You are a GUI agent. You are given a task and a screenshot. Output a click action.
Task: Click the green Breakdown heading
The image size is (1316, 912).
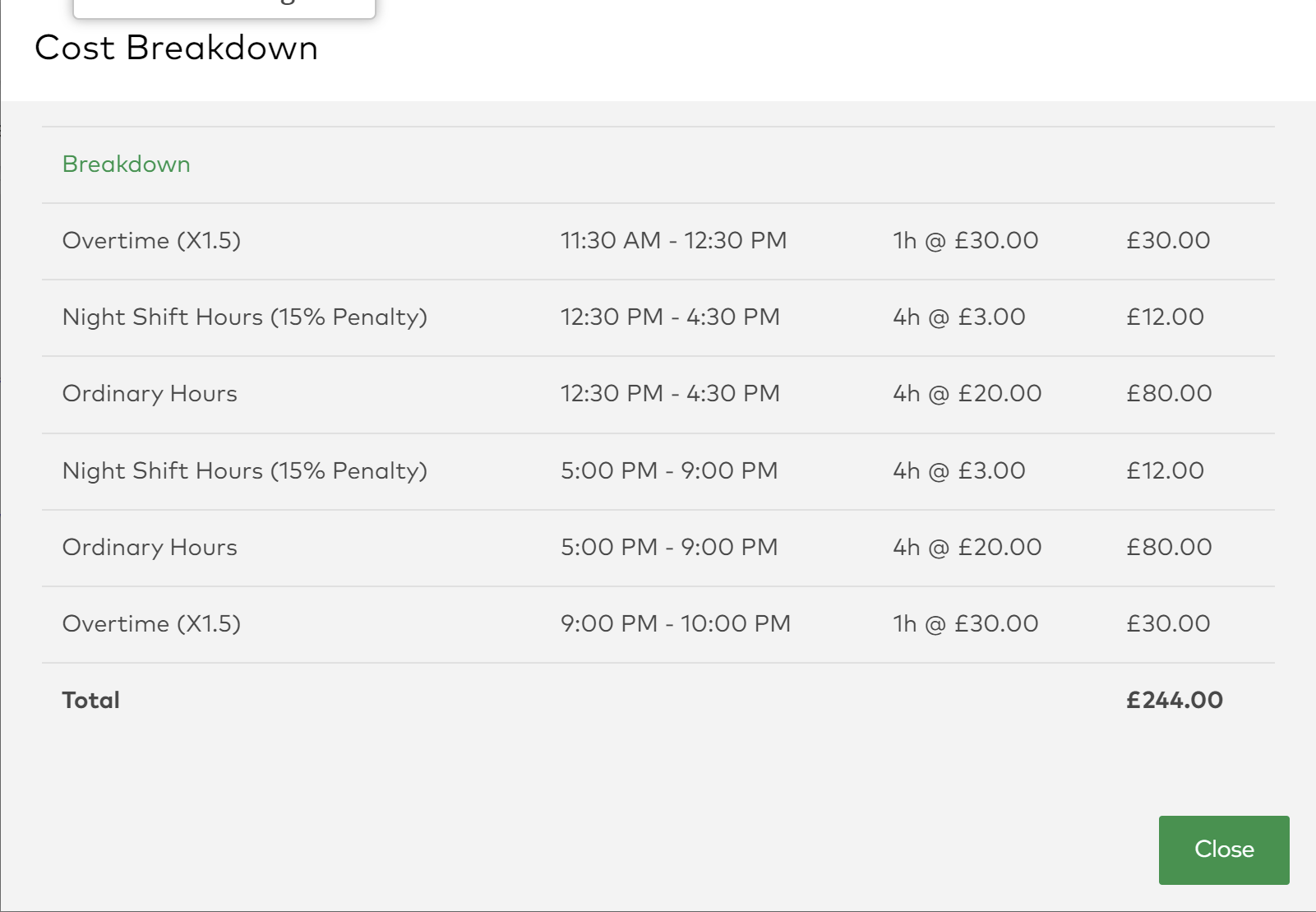(126, 164)
